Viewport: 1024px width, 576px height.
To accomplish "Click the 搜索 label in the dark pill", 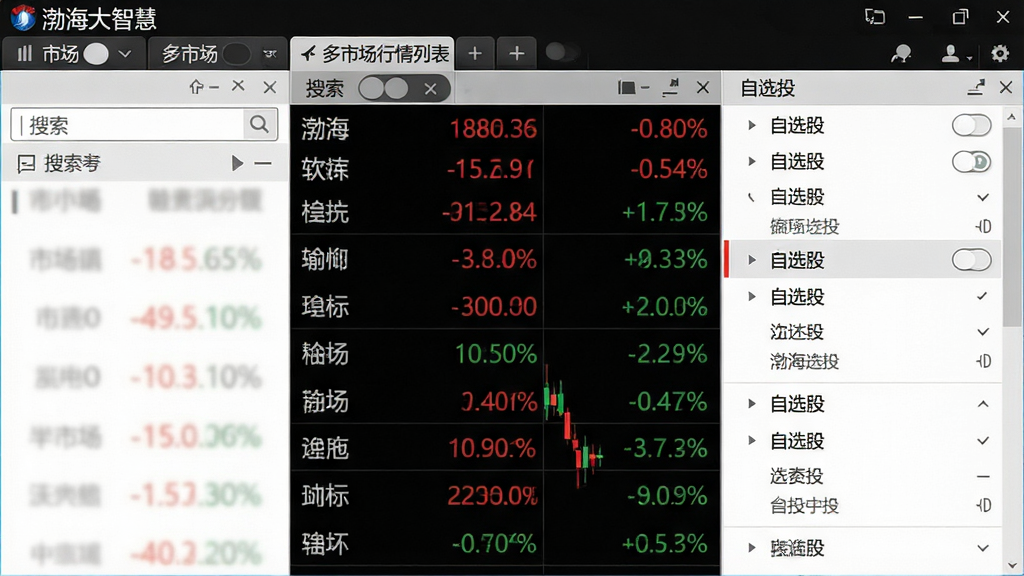I will [325, 89].
